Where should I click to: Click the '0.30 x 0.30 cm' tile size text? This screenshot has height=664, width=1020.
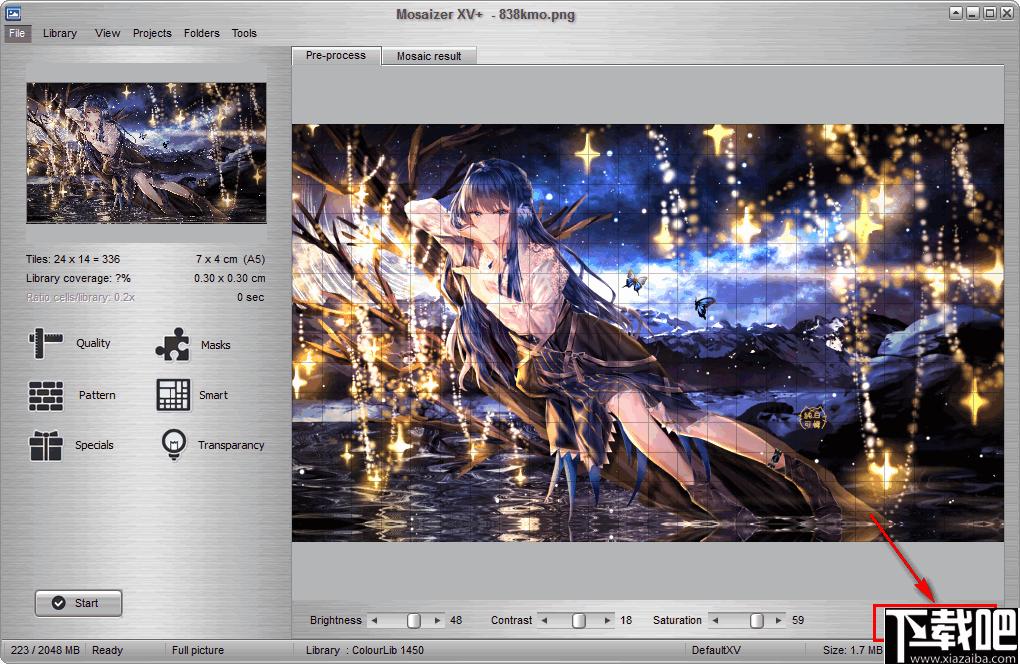(x=230, y=278)
